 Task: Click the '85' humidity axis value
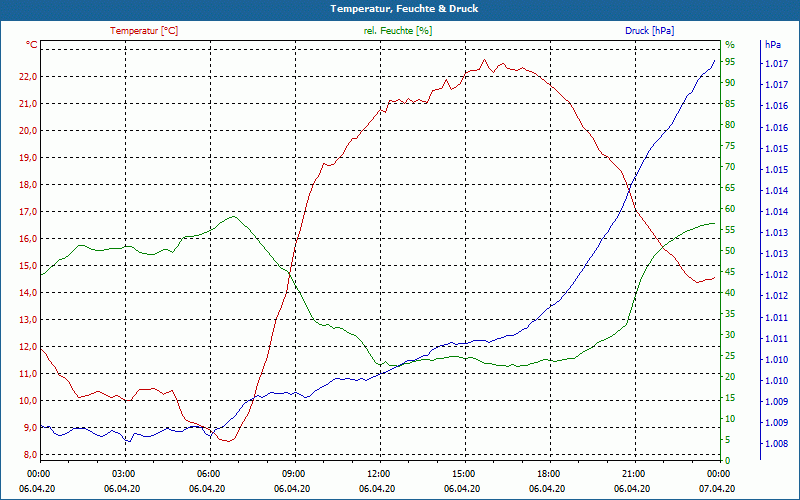pyautogui.click(x=730, y=104)
